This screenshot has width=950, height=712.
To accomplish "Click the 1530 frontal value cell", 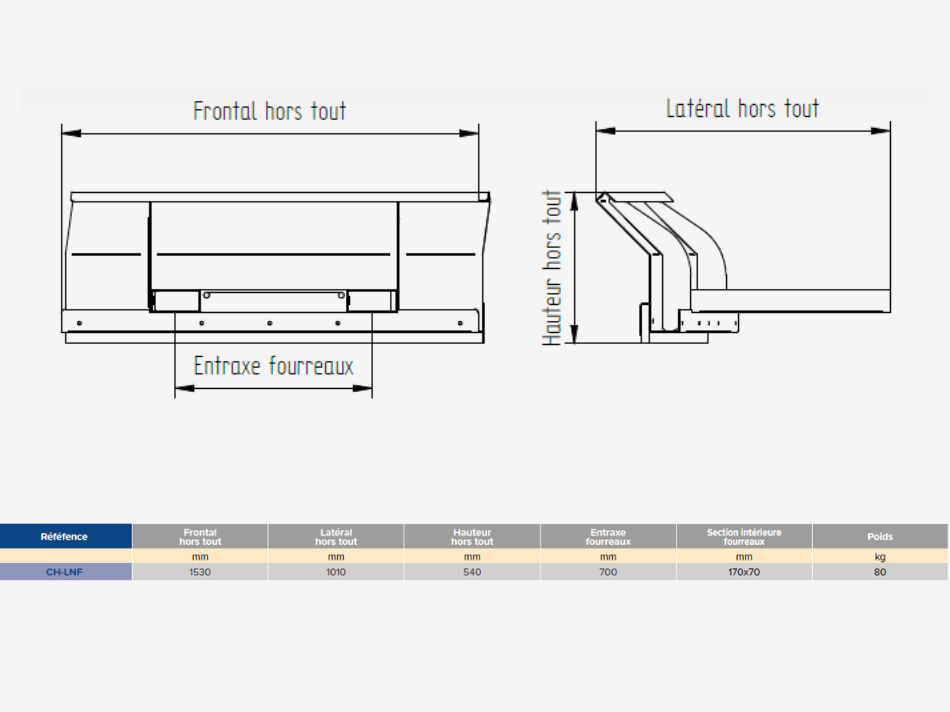I will (x=200, y=572).
